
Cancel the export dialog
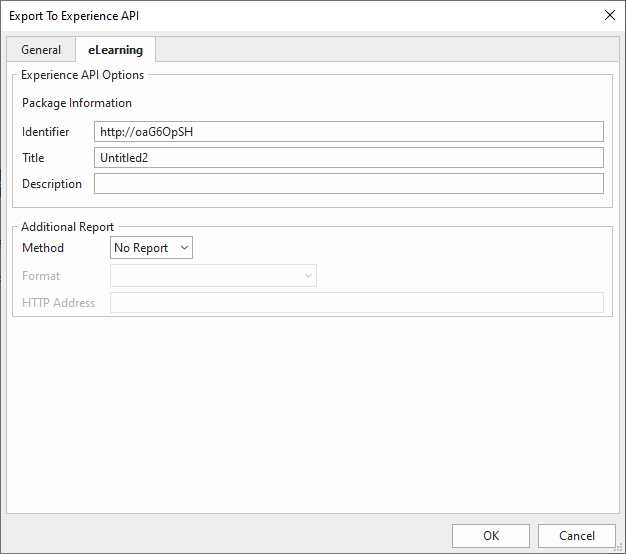coord(576,536)
